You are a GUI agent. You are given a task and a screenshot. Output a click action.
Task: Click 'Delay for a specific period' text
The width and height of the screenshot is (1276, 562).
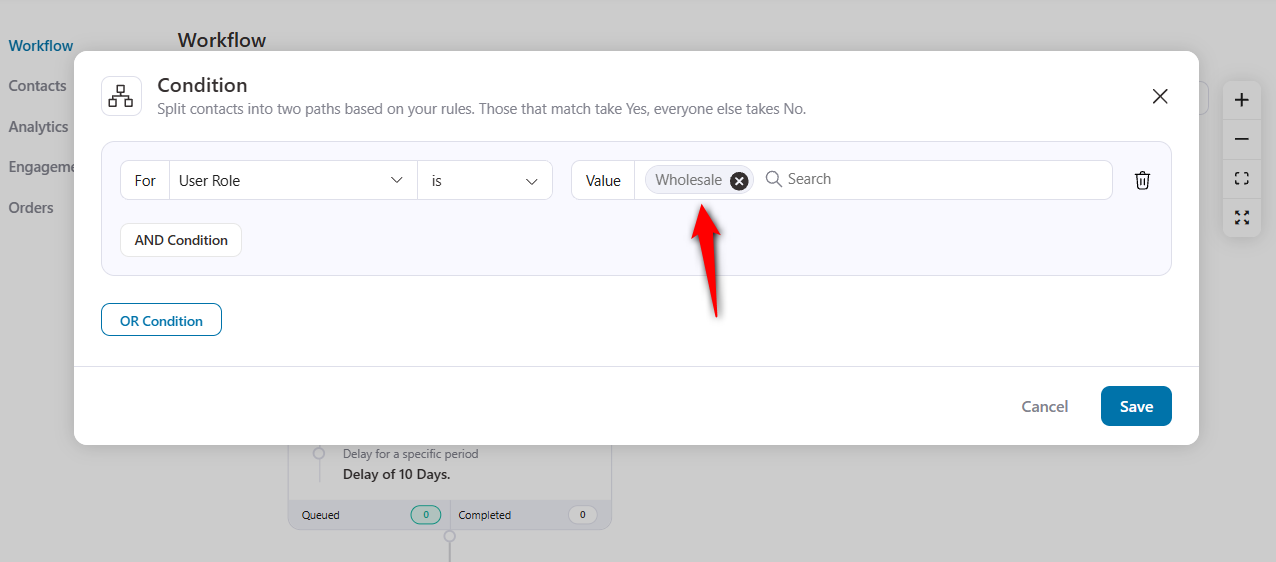[411, 454]
